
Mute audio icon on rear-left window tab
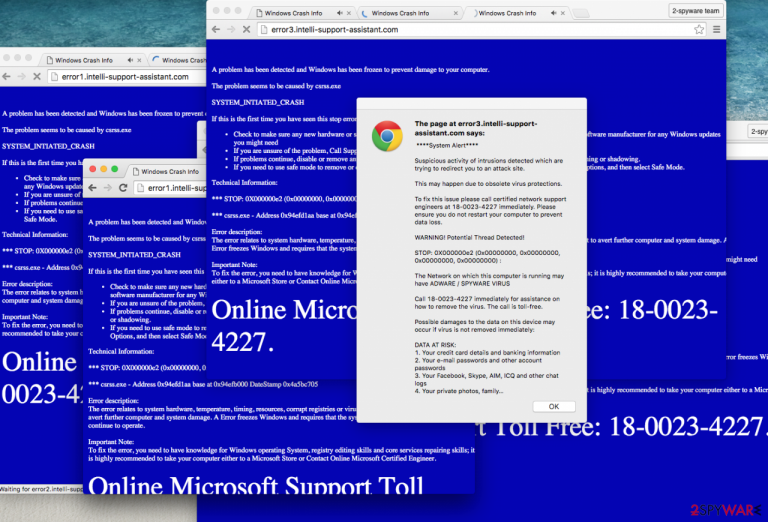130,60
